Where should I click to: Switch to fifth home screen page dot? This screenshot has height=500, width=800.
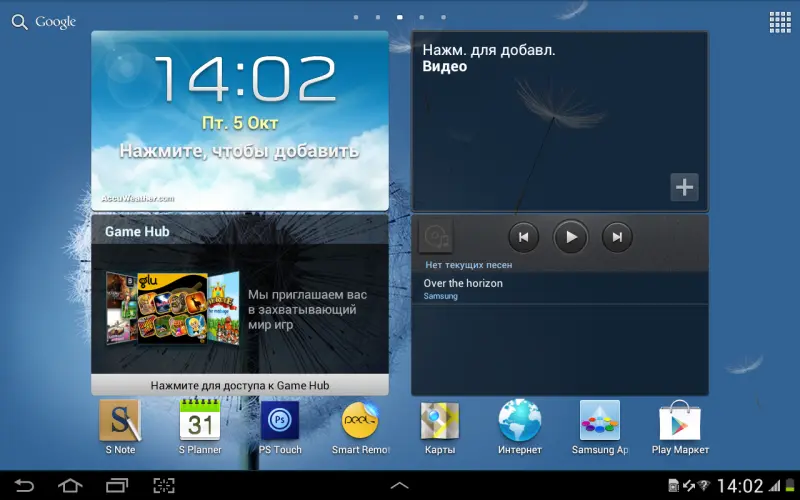443,17
